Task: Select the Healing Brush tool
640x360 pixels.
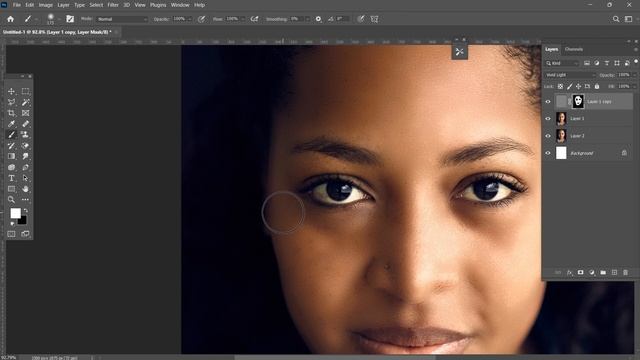Action: point(25,124)
